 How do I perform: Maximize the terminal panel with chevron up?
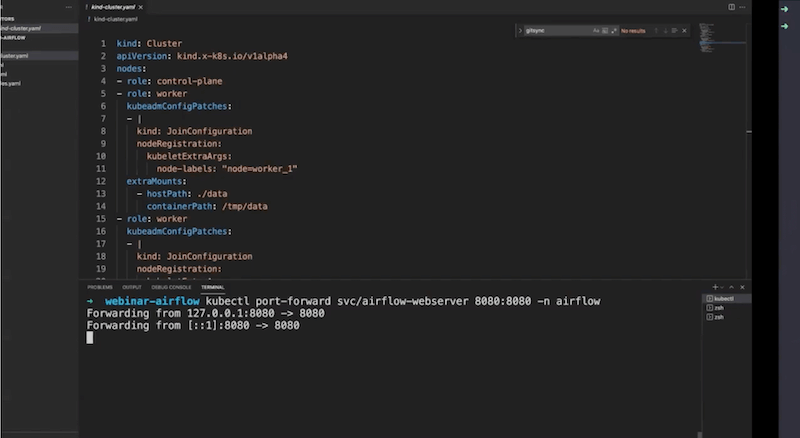click(732, 287)
